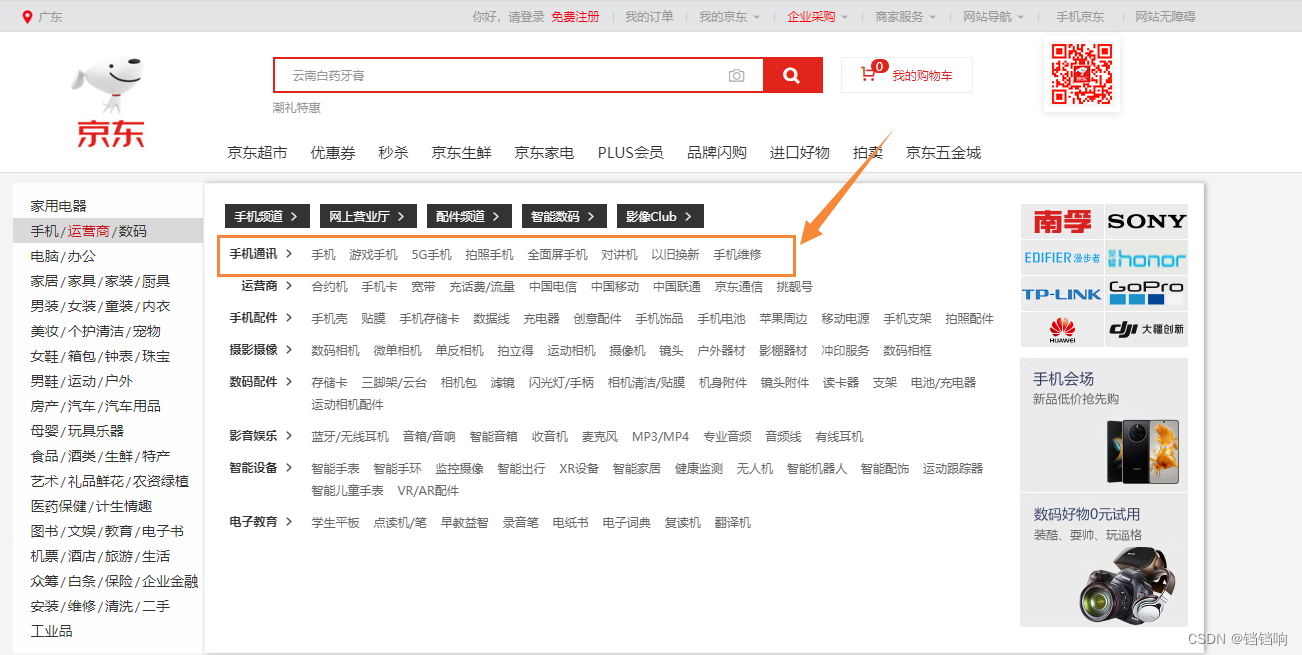Click 你好，请登录 link

coord(508,17)
